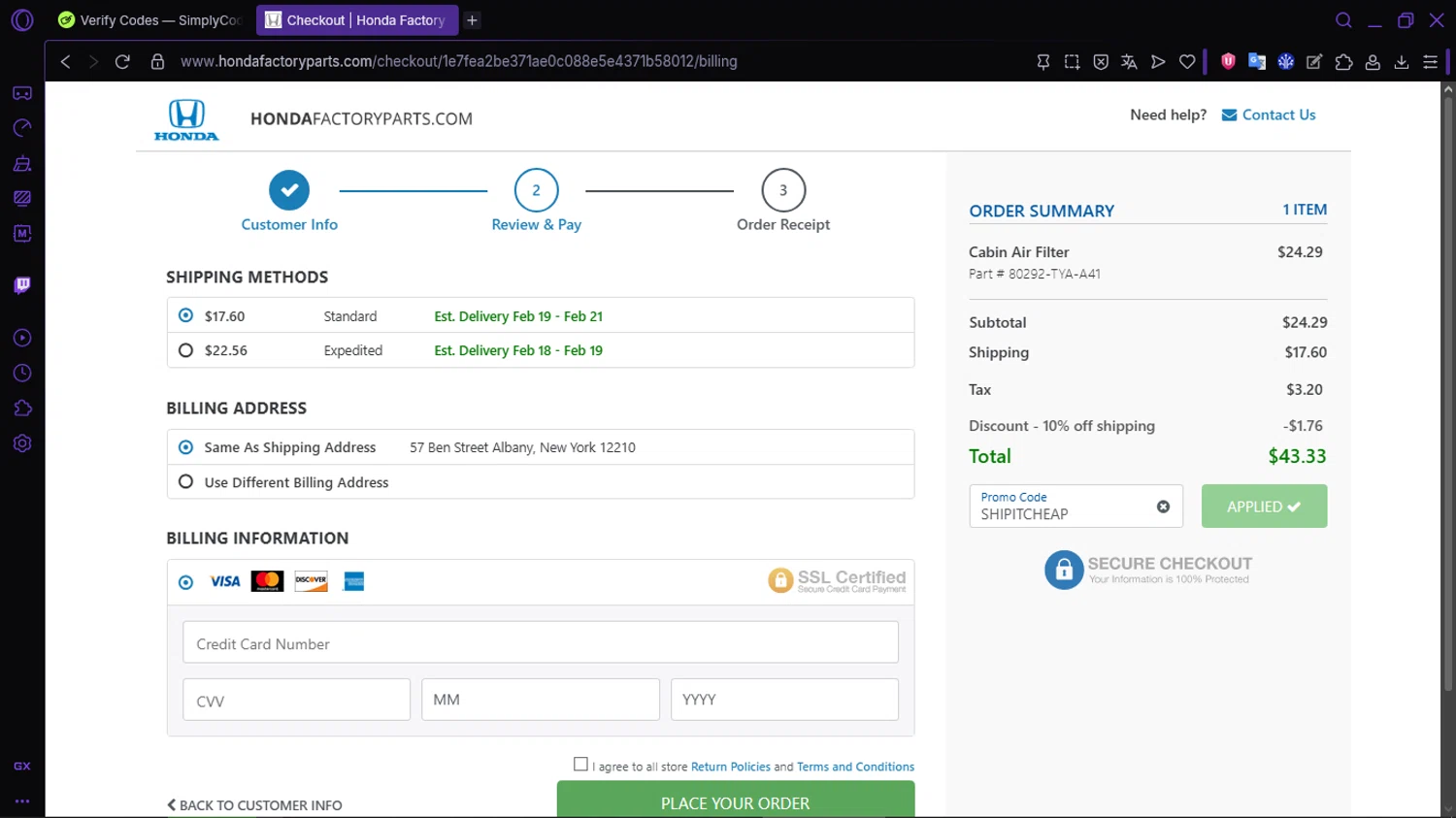
Task: Tick the agree to store policies checkbox
Action: (580, 765)
